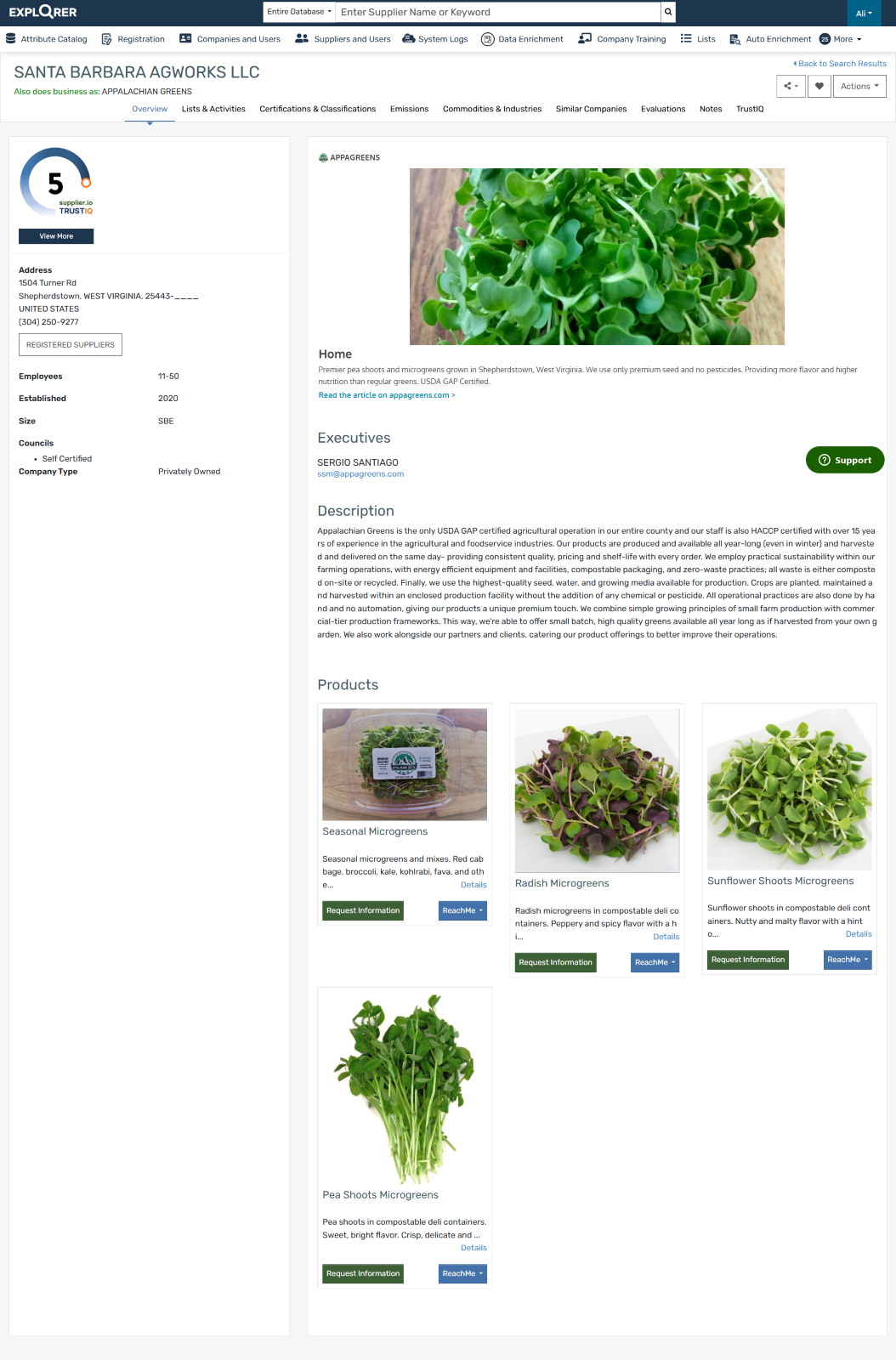Viewport: 896px width, 1360px height.
Task: Open the Lists navbar item
Action: [x=698, y=39]
